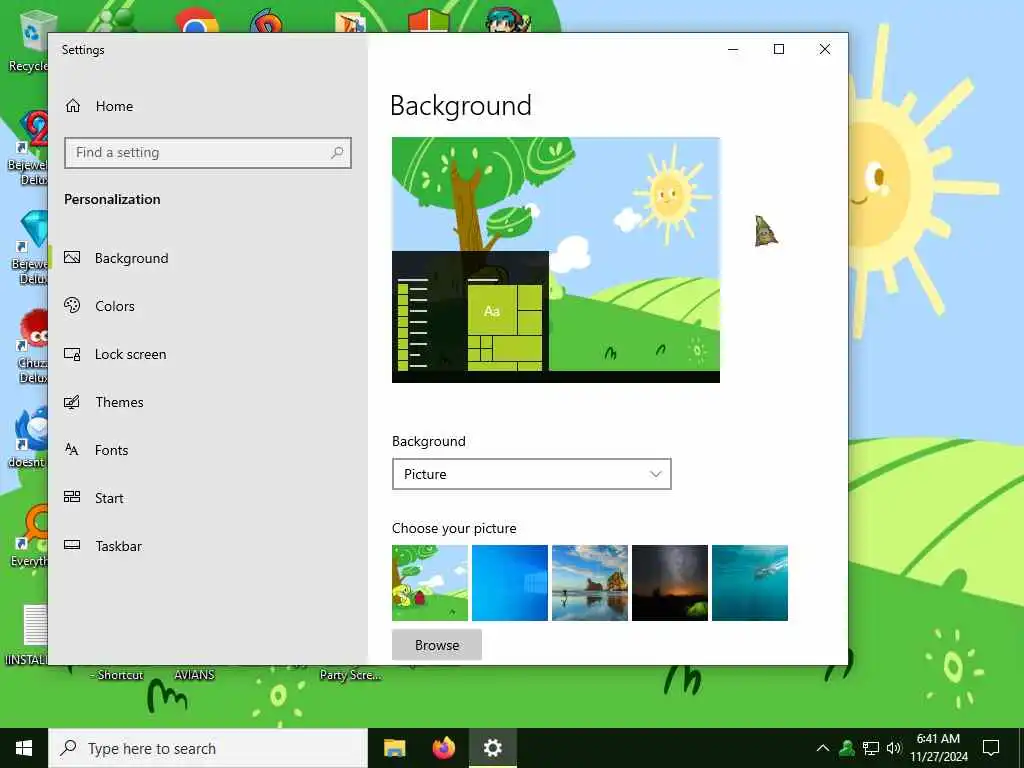Open the notification Action Center
Viewport: 1024px width, 768px height.
(x=991, y=748)
